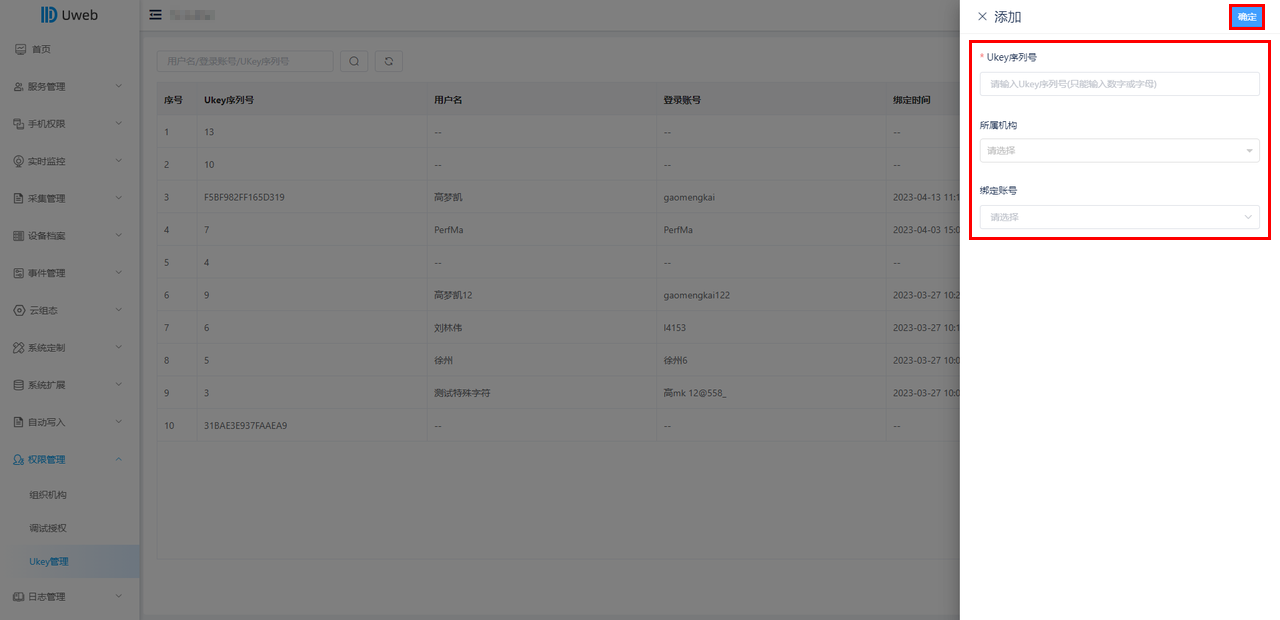The height and width of the screenshot is (620, 1280).
Task: Click the 设备档案 sidebar icon
Action: pyautogui.click(x=18, y=236)
